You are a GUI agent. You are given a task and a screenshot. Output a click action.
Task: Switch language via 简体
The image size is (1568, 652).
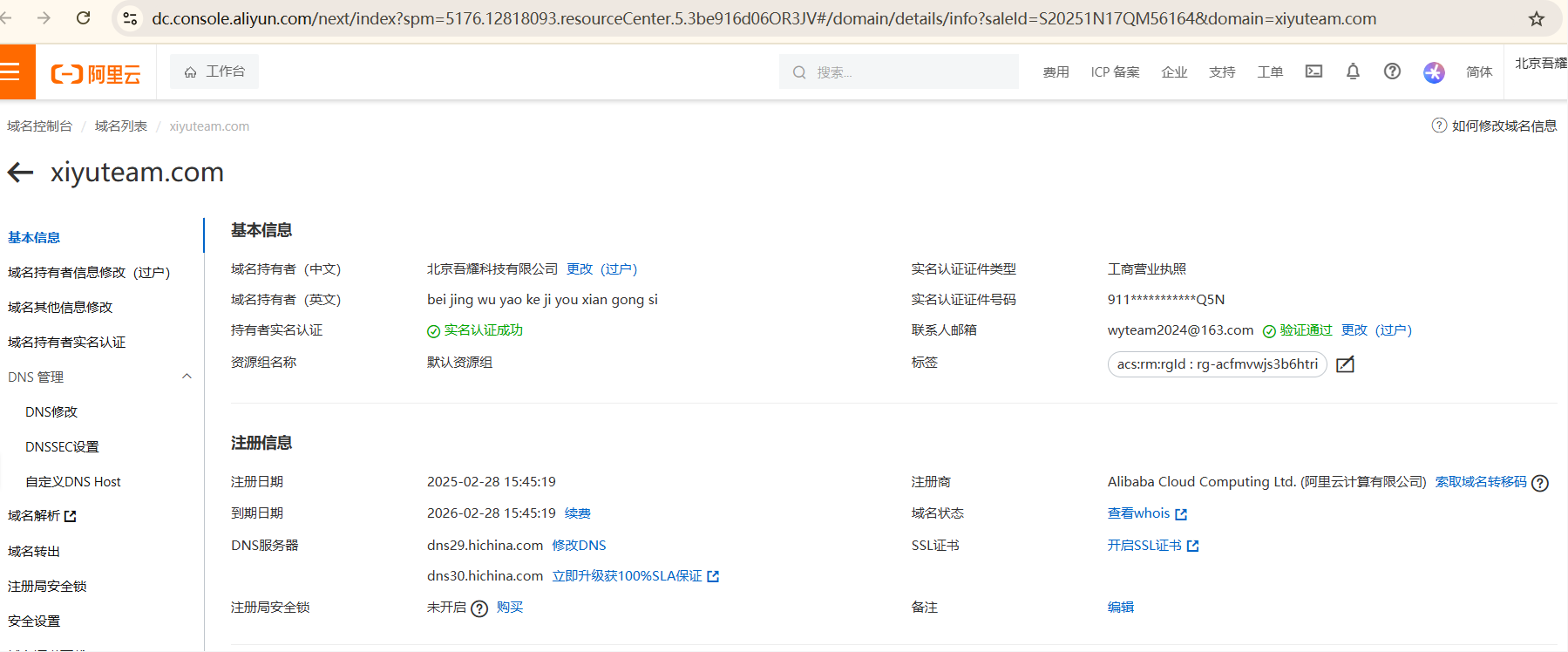[1479, 72]
